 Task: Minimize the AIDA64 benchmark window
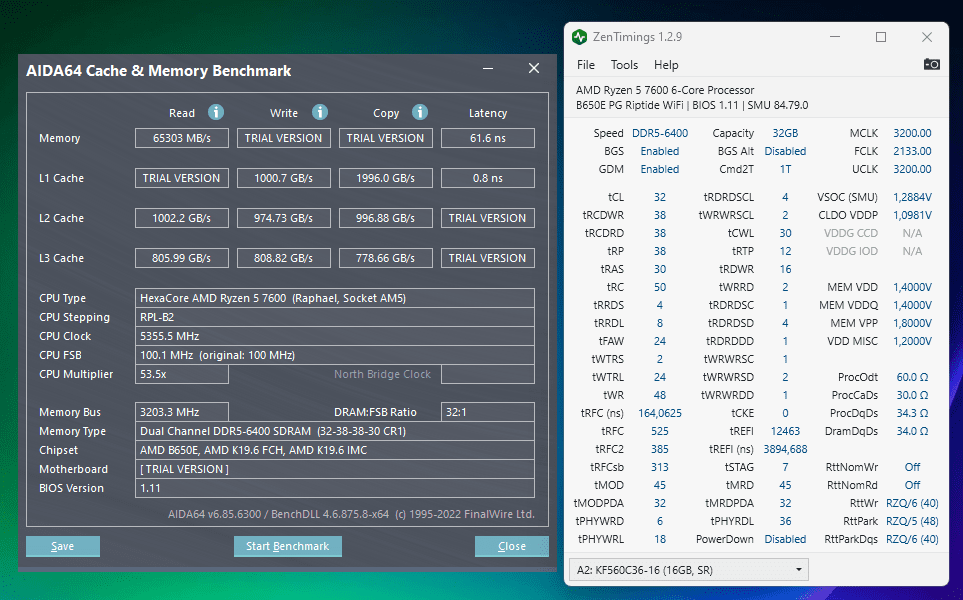(x=488, y=69)
